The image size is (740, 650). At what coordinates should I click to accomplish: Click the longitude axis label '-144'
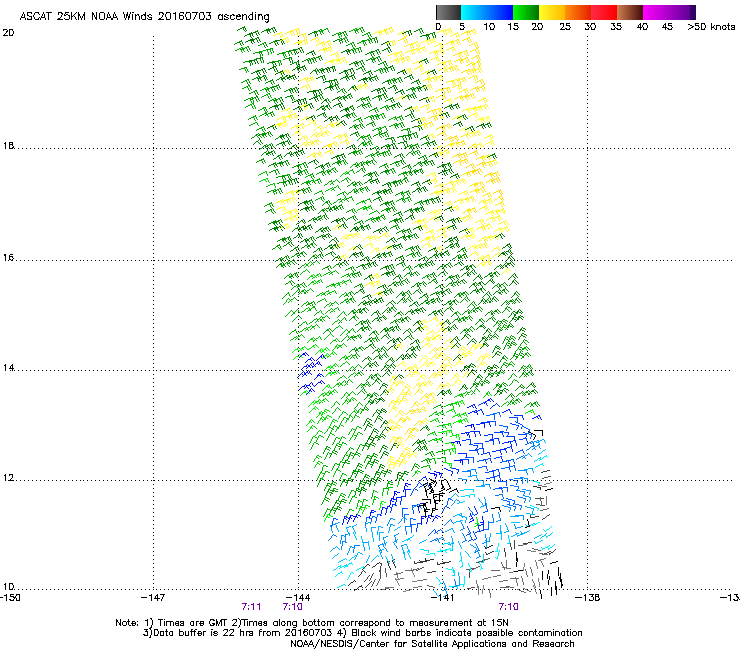(298, 598)
